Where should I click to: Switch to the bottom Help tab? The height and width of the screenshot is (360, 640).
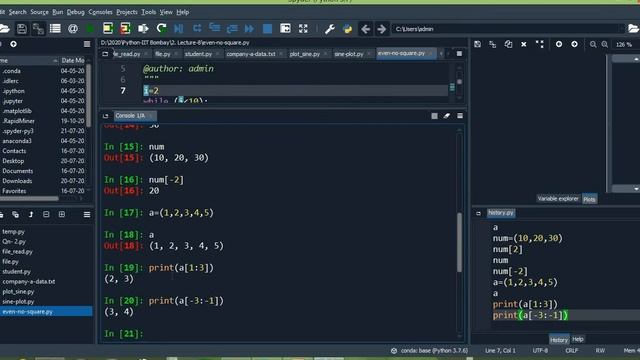[x=578, y=339]
